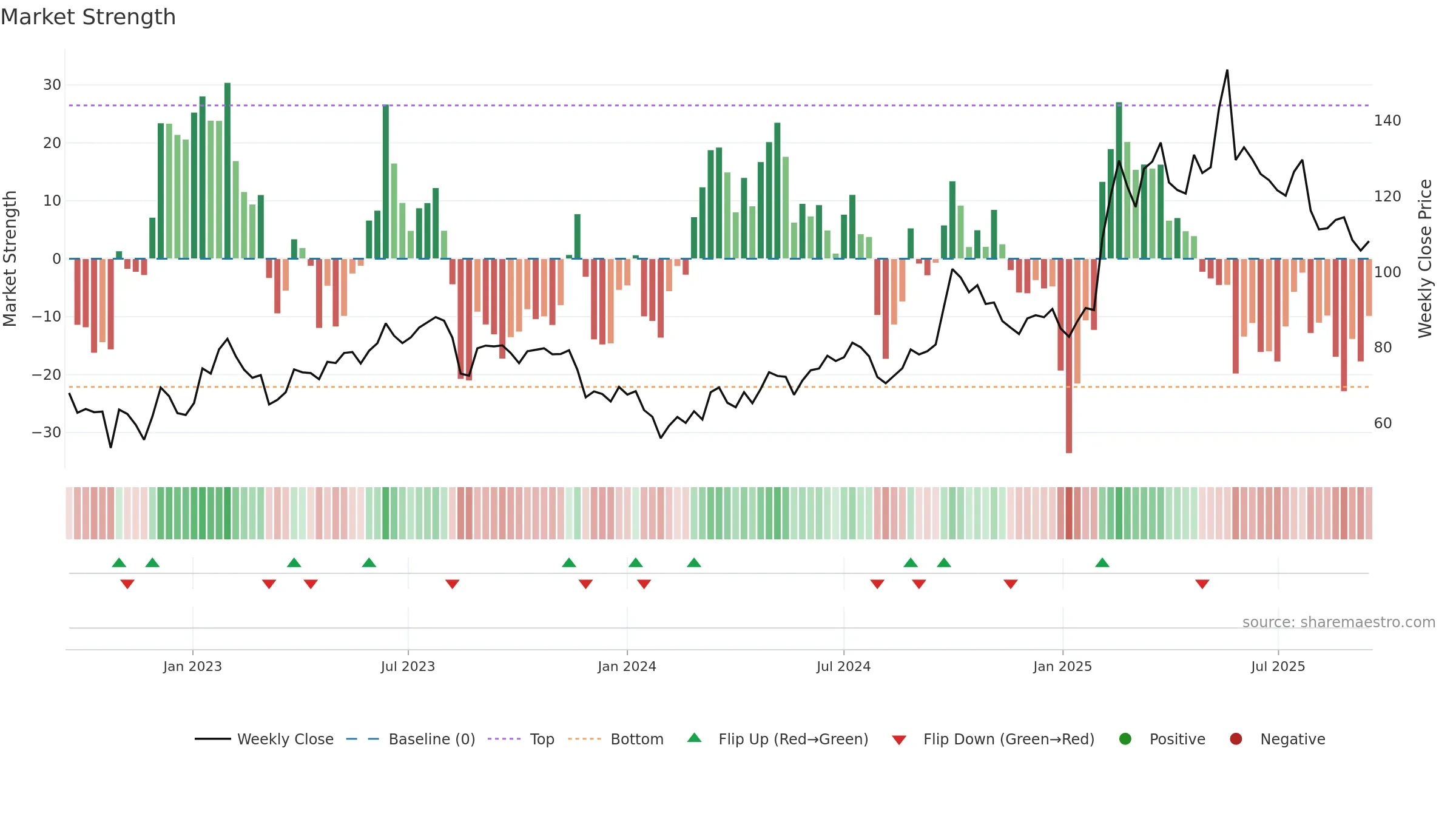Click the Jan 2024 x-axis label
The image size is (1456, 819).
[627, 666]
